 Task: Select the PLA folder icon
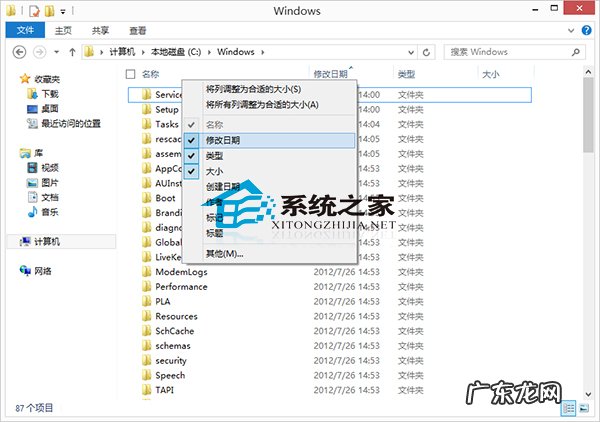click(x=147, y=301)
